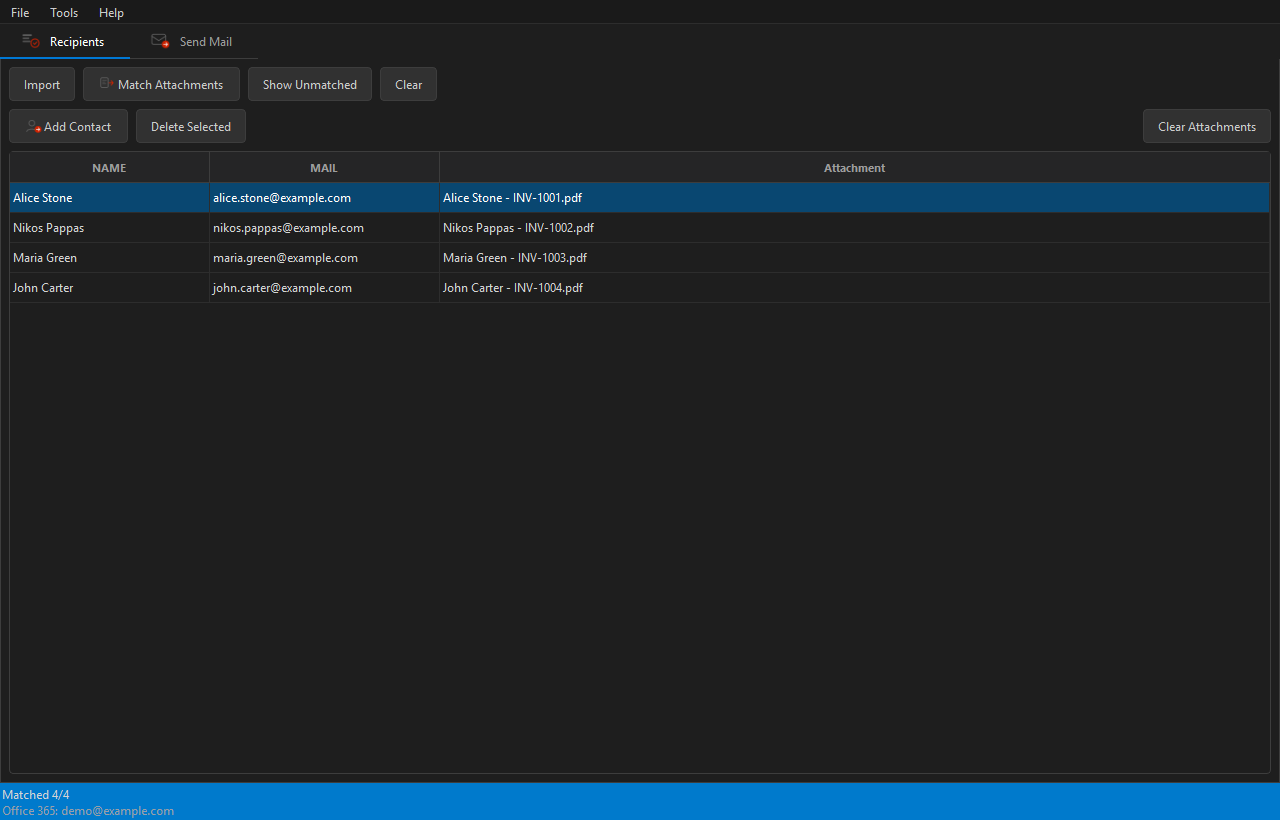The image size is (1280, 820).
Task: Click attachment Alice Stone - INV-1001.pdf
Action: pos(855,198)
